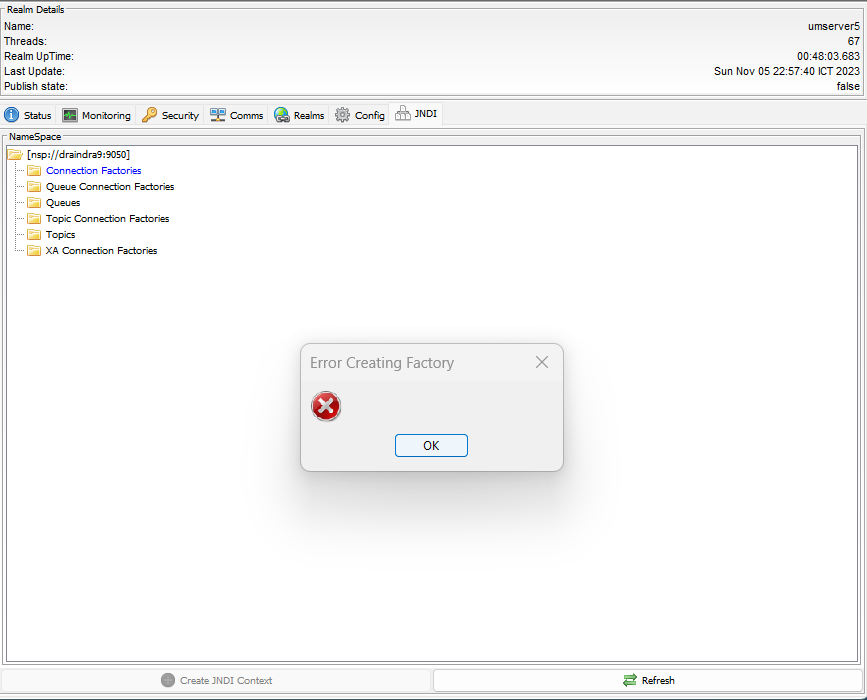Click the Error Creating Factory dialog title
The image size is (867, 700).
(x=382, y=363)
